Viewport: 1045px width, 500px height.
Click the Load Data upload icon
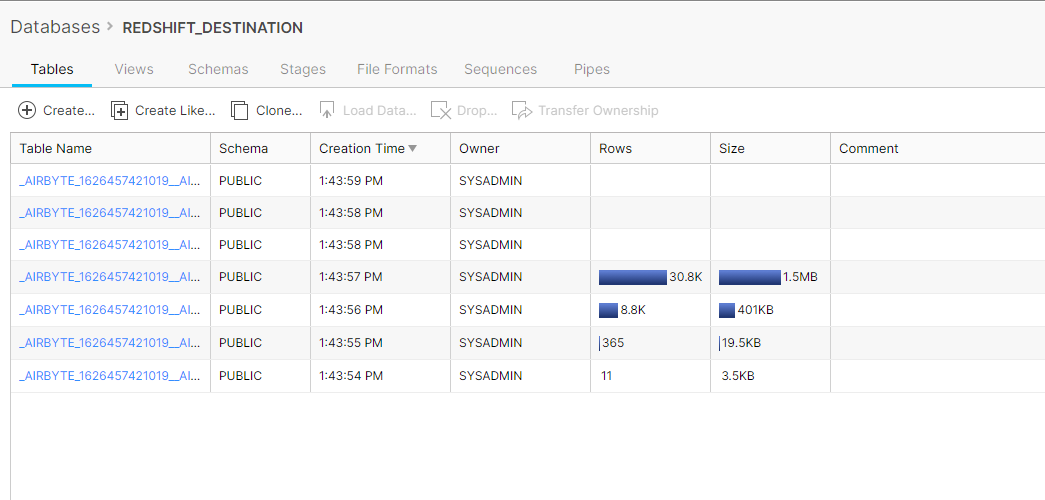click(x=326, y=110)
